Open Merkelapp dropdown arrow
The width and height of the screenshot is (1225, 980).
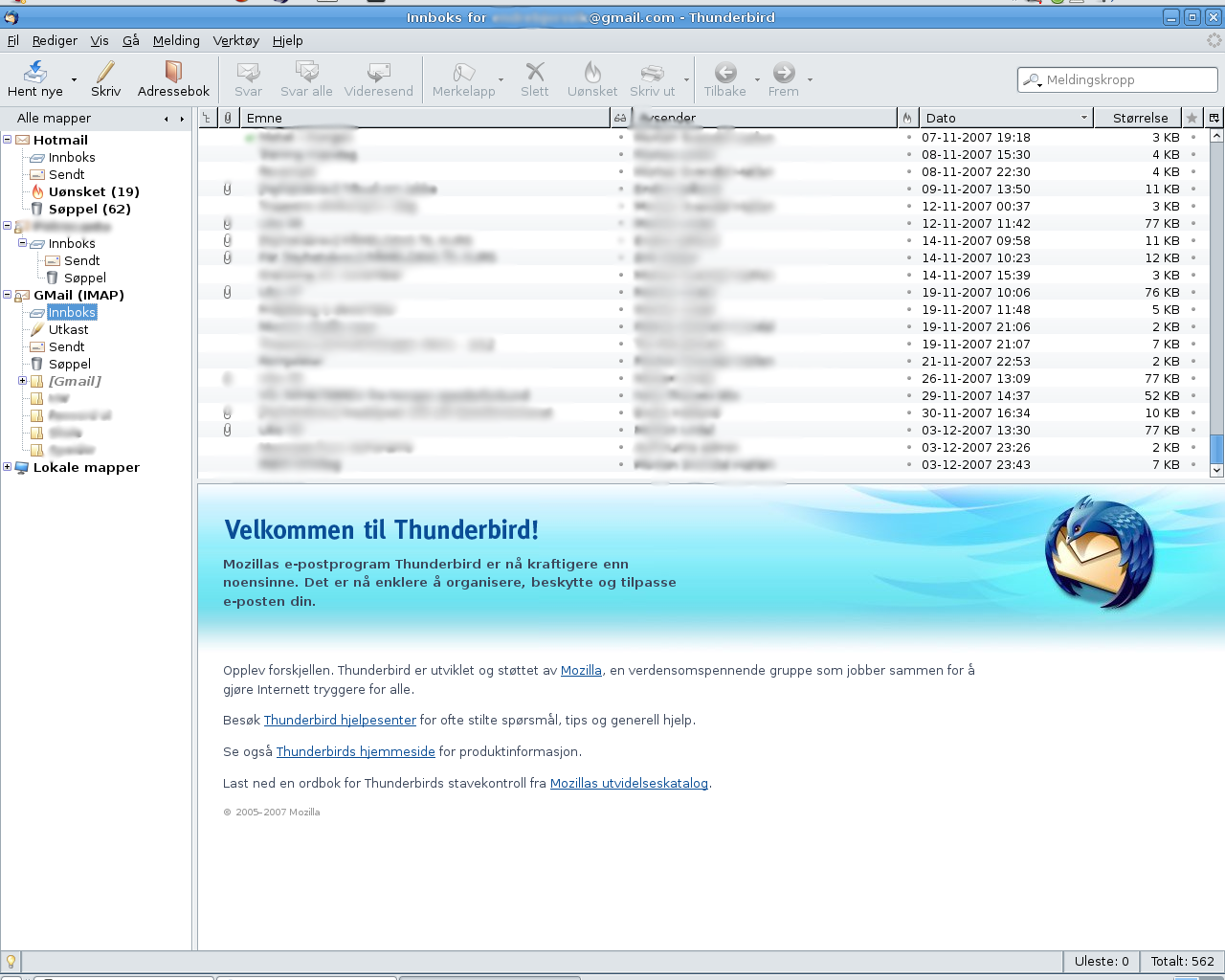pos(501,79)
